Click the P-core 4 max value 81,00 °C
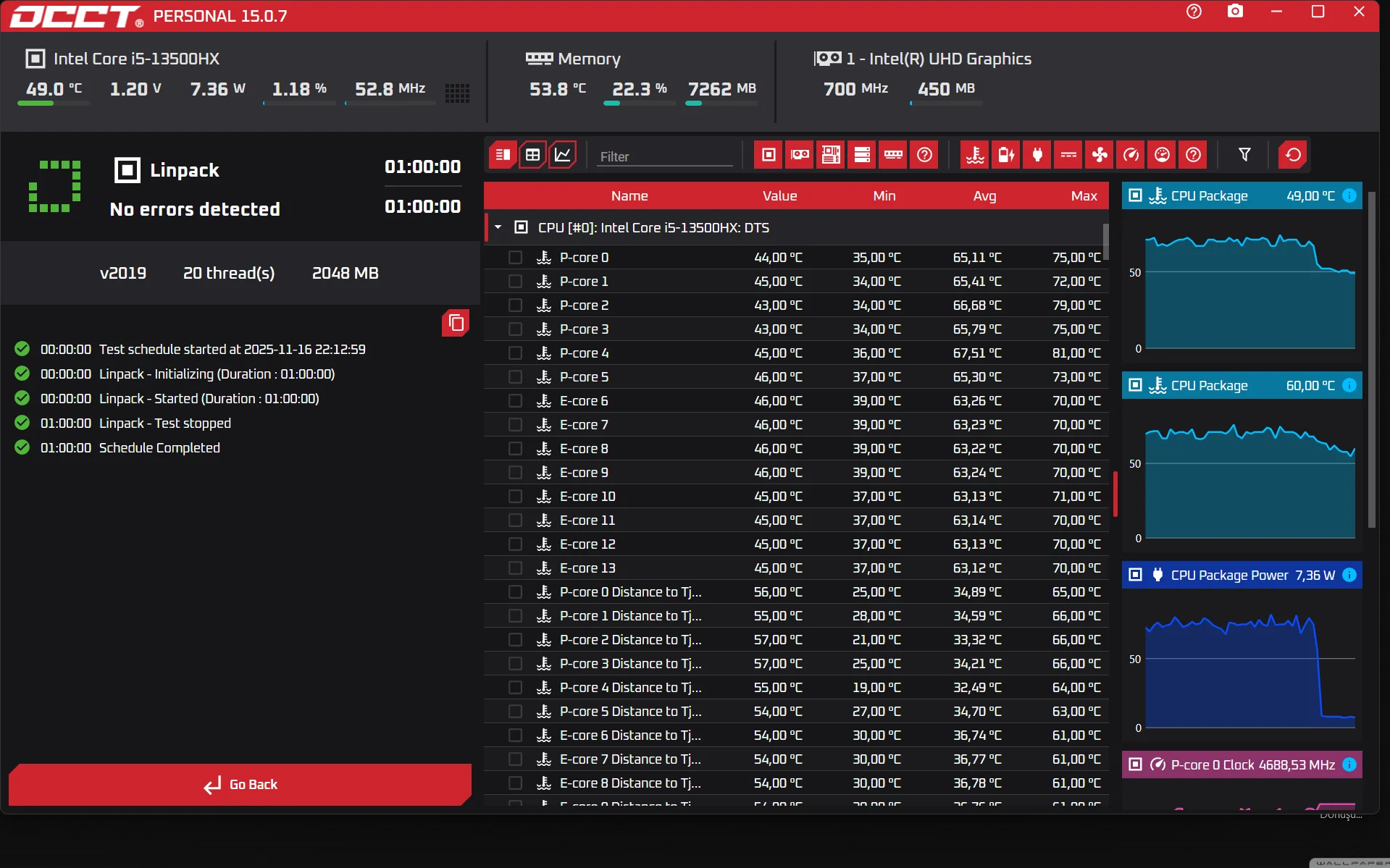1390x868 pixels. pos(1076,353)
